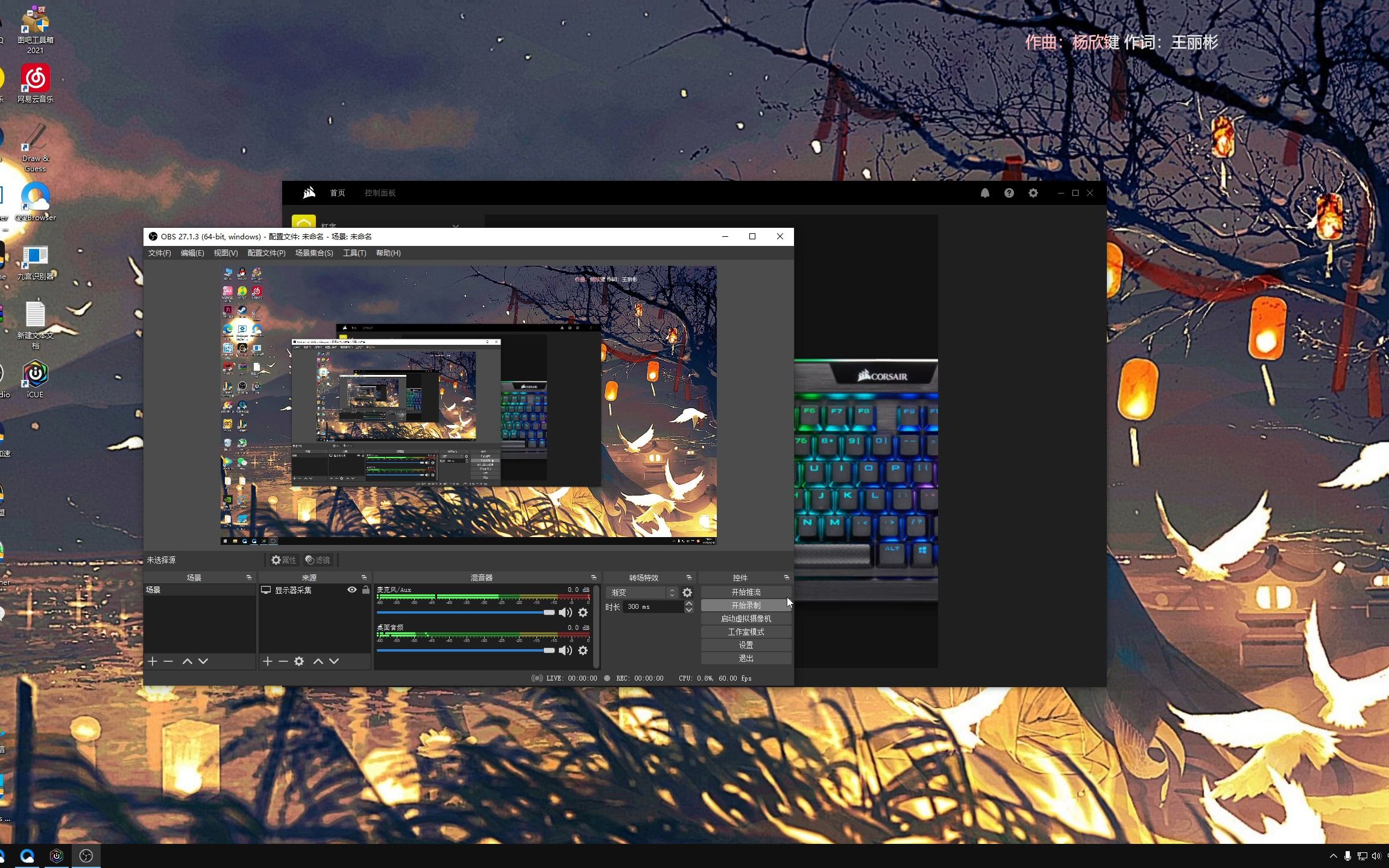Open 渐变 transition dropdown
The height and width of the screenshot is (868, 1389).
(642, 593)
